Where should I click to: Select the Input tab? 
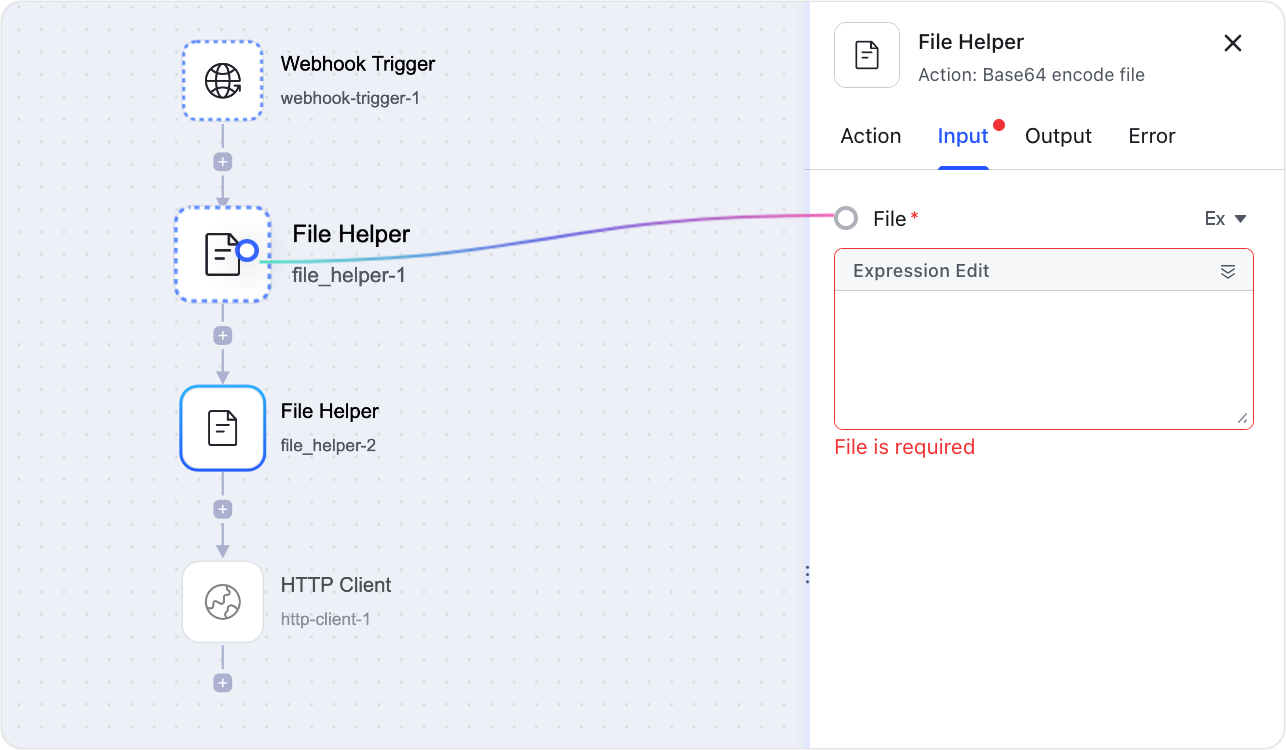click(962, 136)
